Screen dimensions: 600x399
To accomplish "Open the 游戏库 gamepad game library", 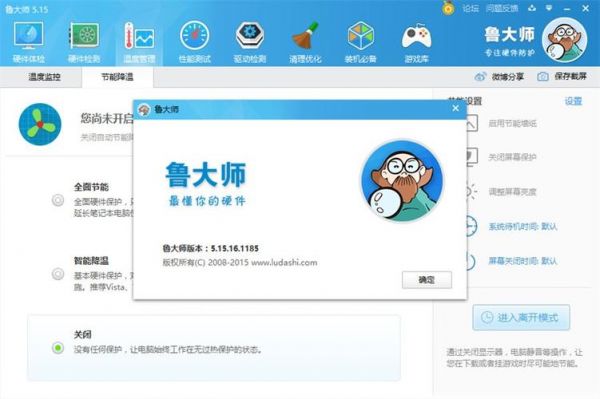I will tap(416, 42).
